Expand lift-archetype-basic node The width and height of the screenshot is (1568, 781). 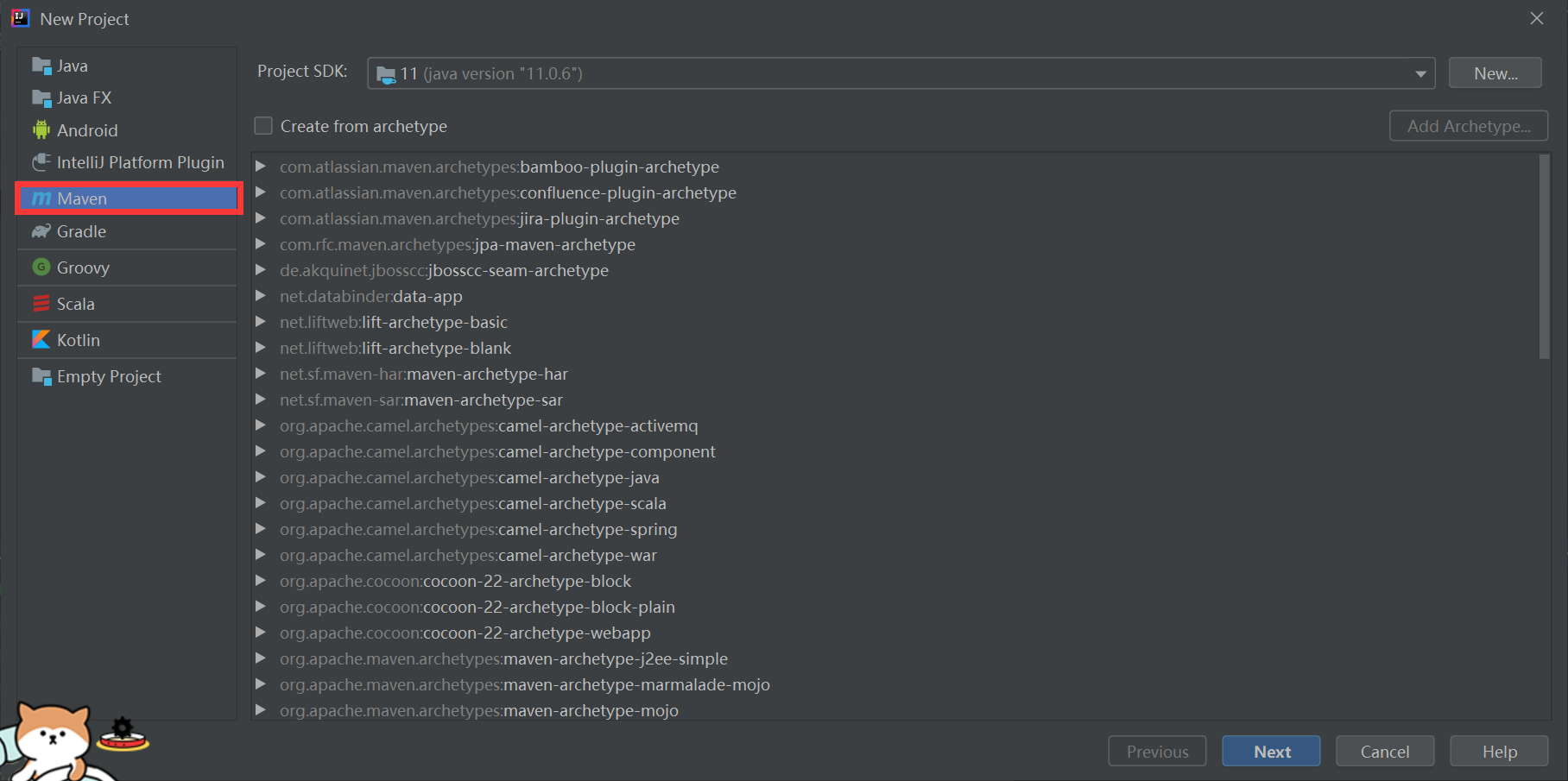(x=260, y=322)
